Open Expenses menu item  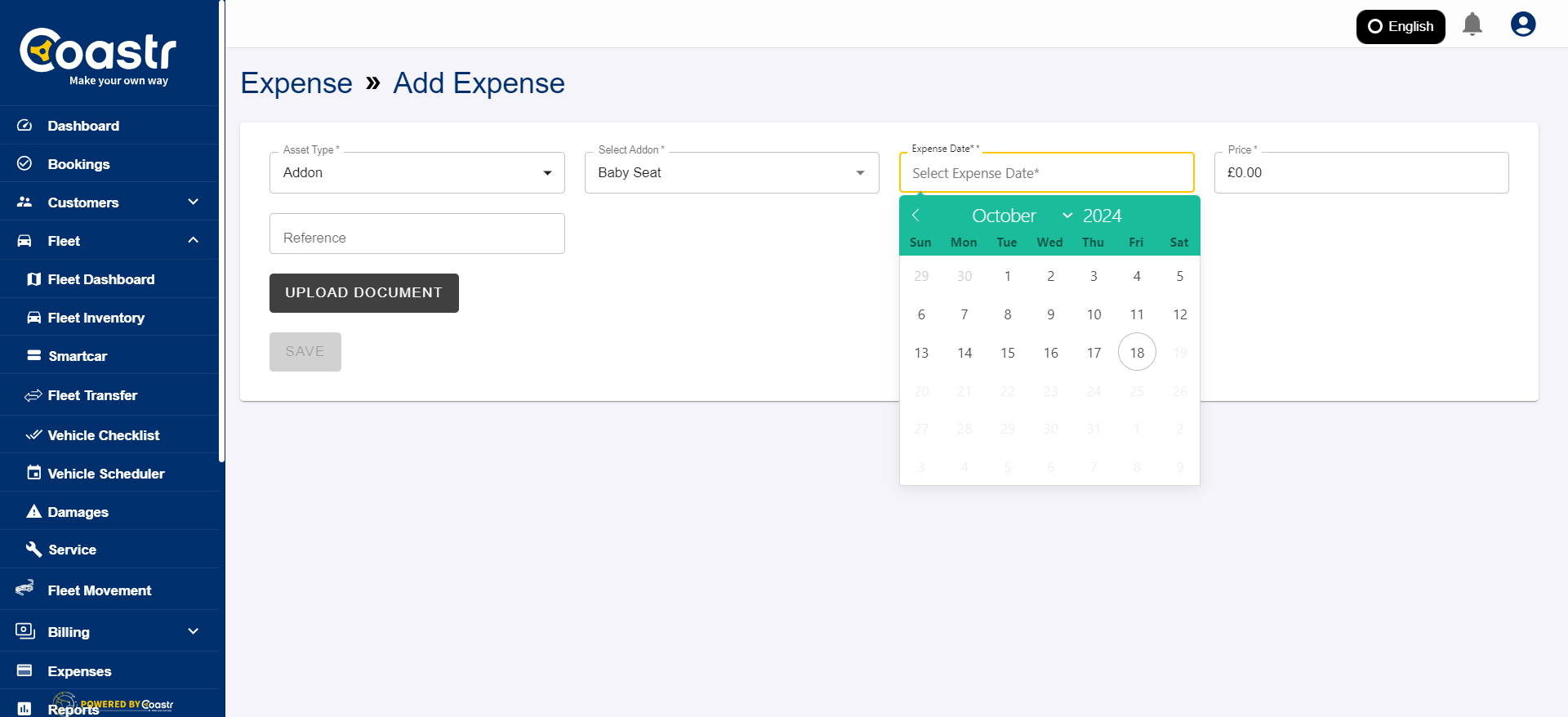point(109,670)
